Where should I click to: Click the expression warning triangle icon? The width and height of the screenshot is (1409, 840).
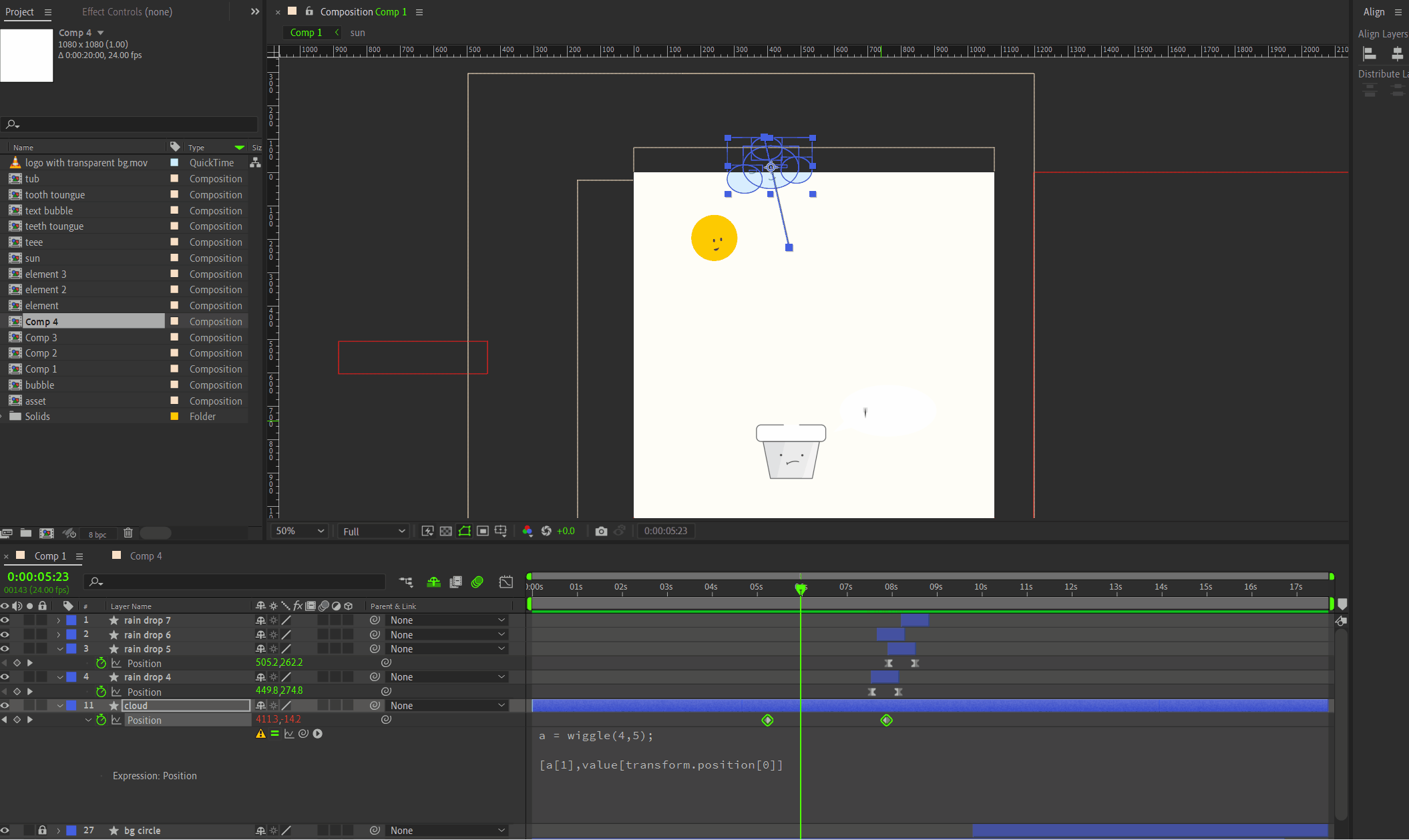click(x=260, y=734)
